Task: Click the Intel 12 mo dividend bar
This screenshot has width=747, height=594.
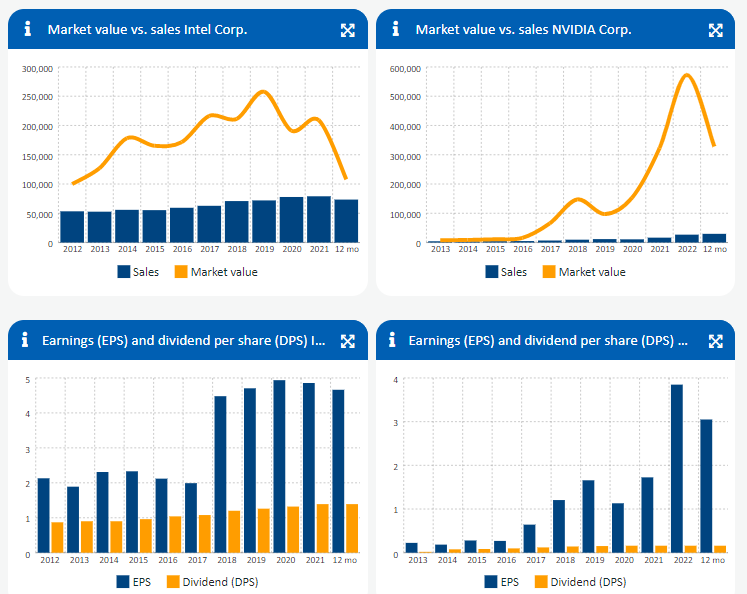Action: tap(352, 528)
